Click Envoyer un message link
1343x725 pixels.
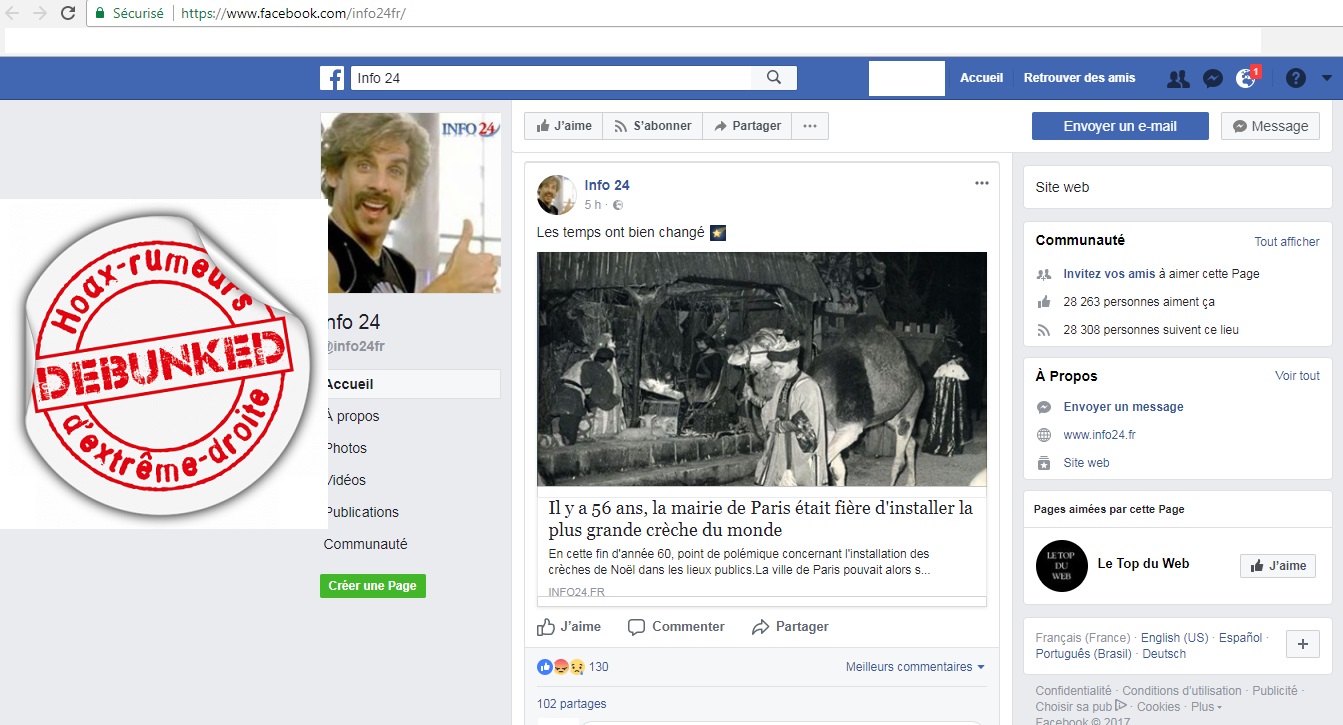click(1123, 407)
